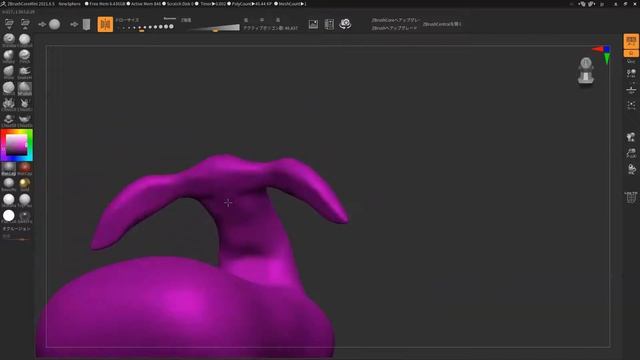640x360 pixels.
Task: Select the Slash3 brush
Action: [9, 88]
